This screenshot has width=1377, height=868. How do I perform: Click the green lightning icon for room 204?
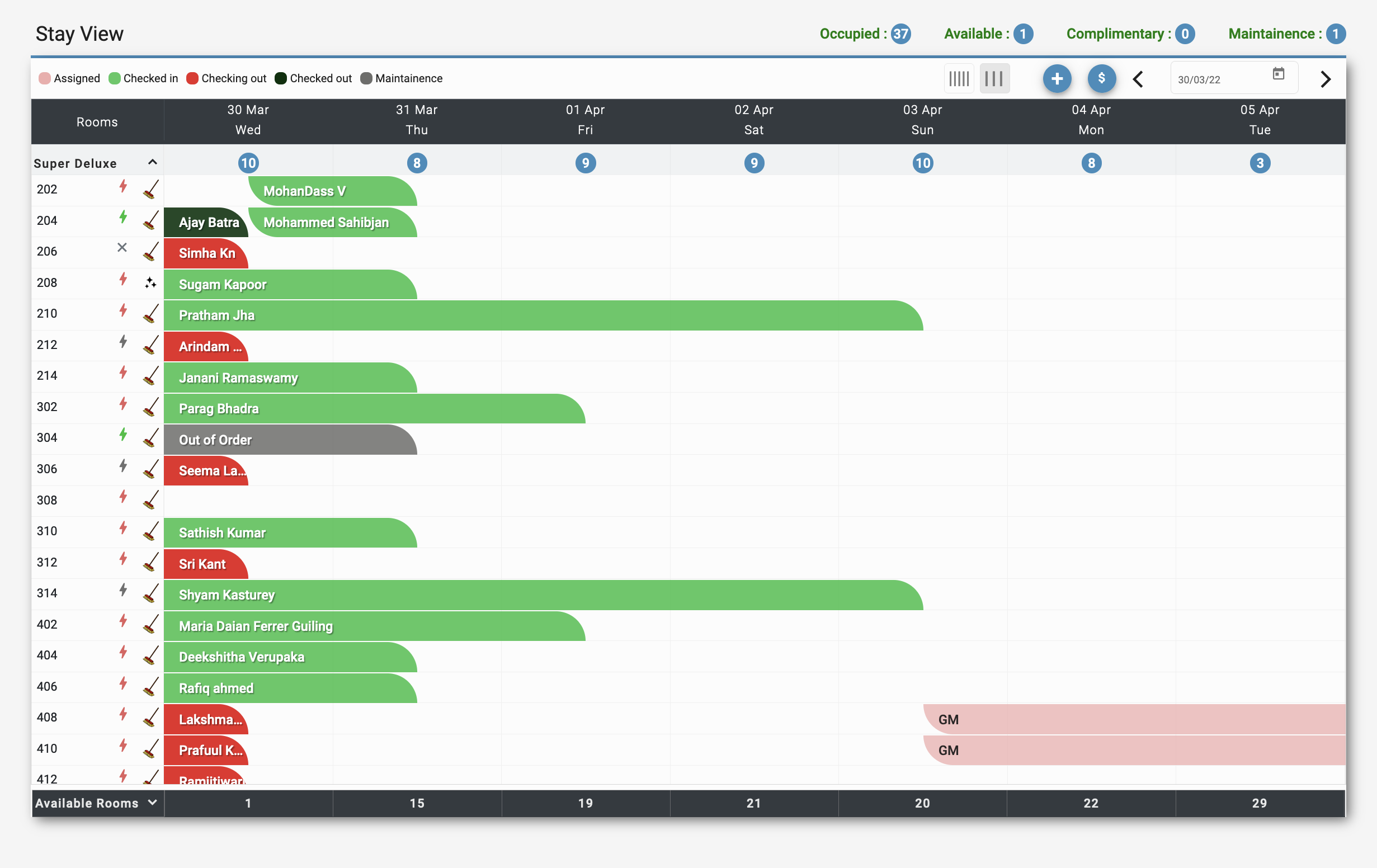tap(123, 216)
